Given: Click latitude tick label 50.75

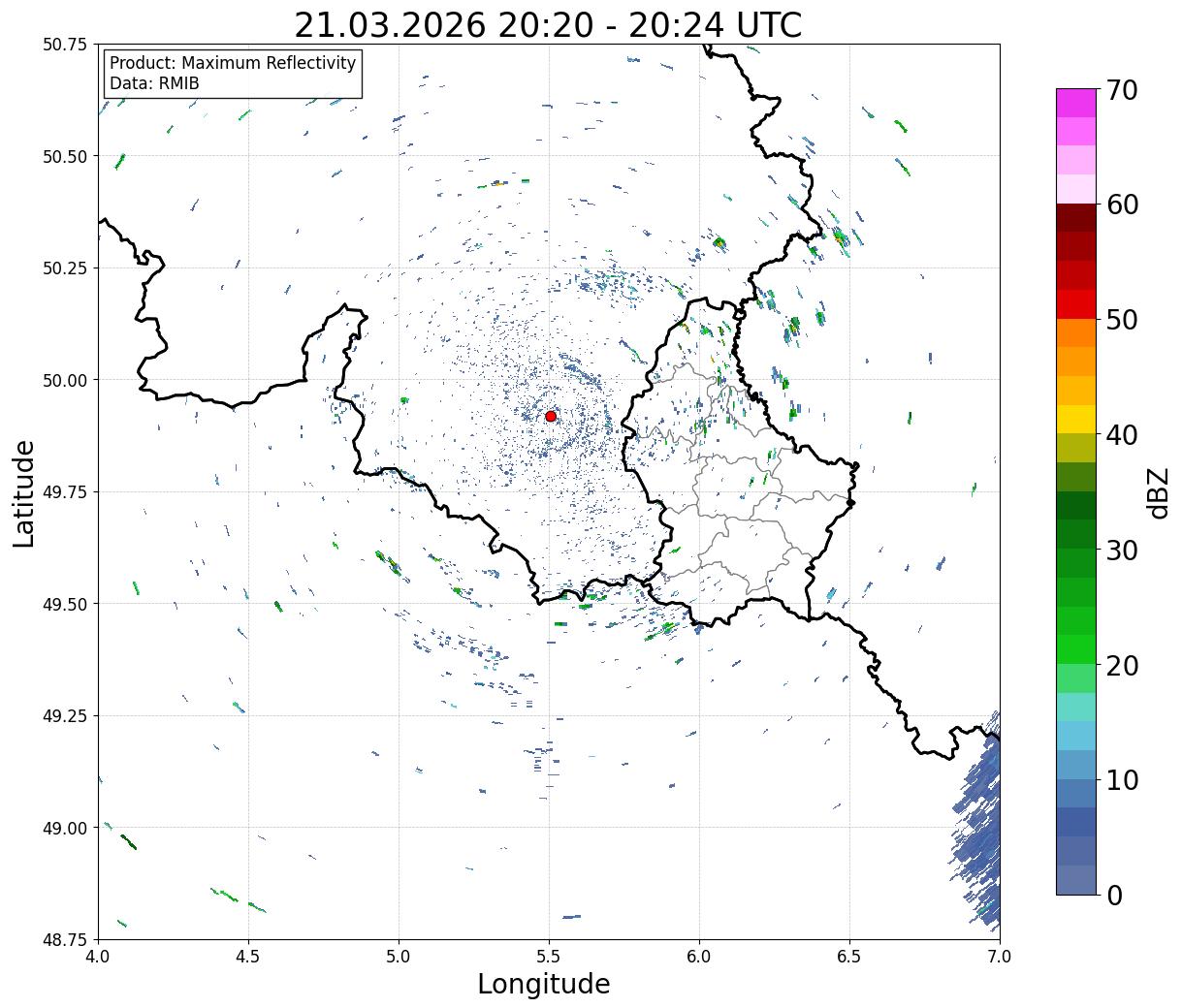Looking at the screenshot, I should pyautogui.click(x=65, y=44).
